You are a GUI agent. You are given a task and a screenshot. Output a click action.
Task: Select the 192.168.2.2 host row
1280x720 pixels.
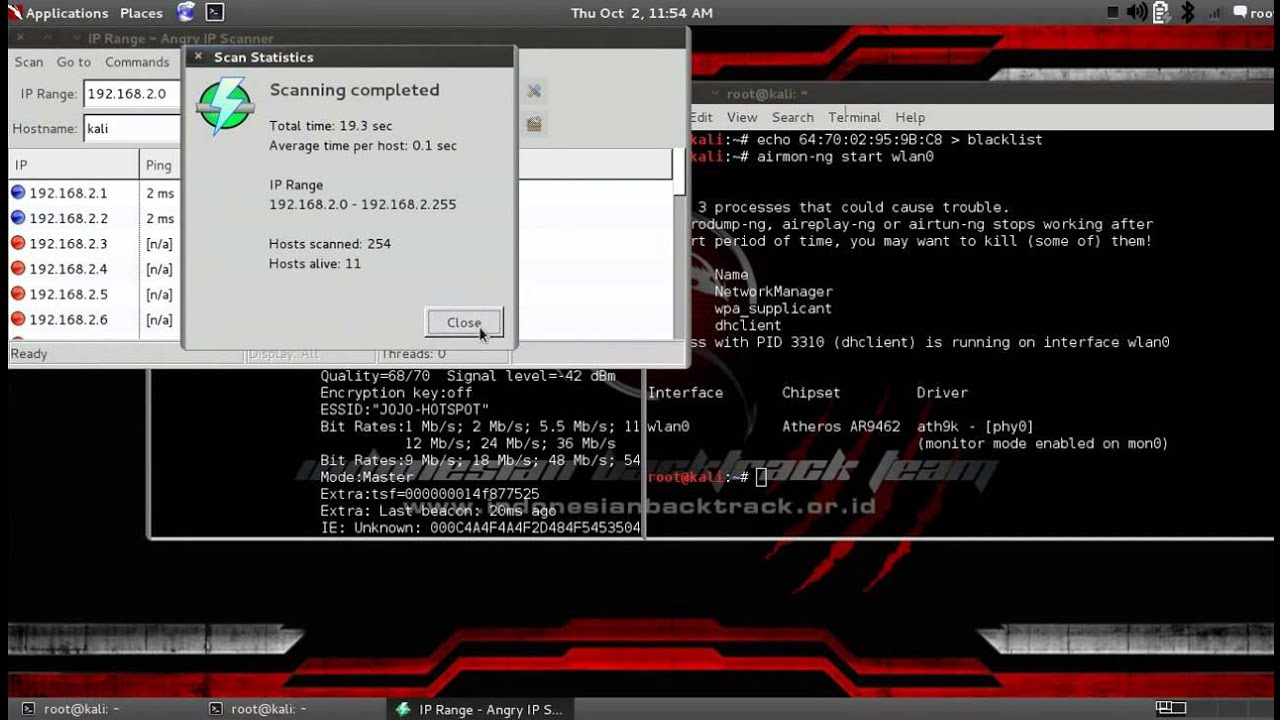[95, 218]
